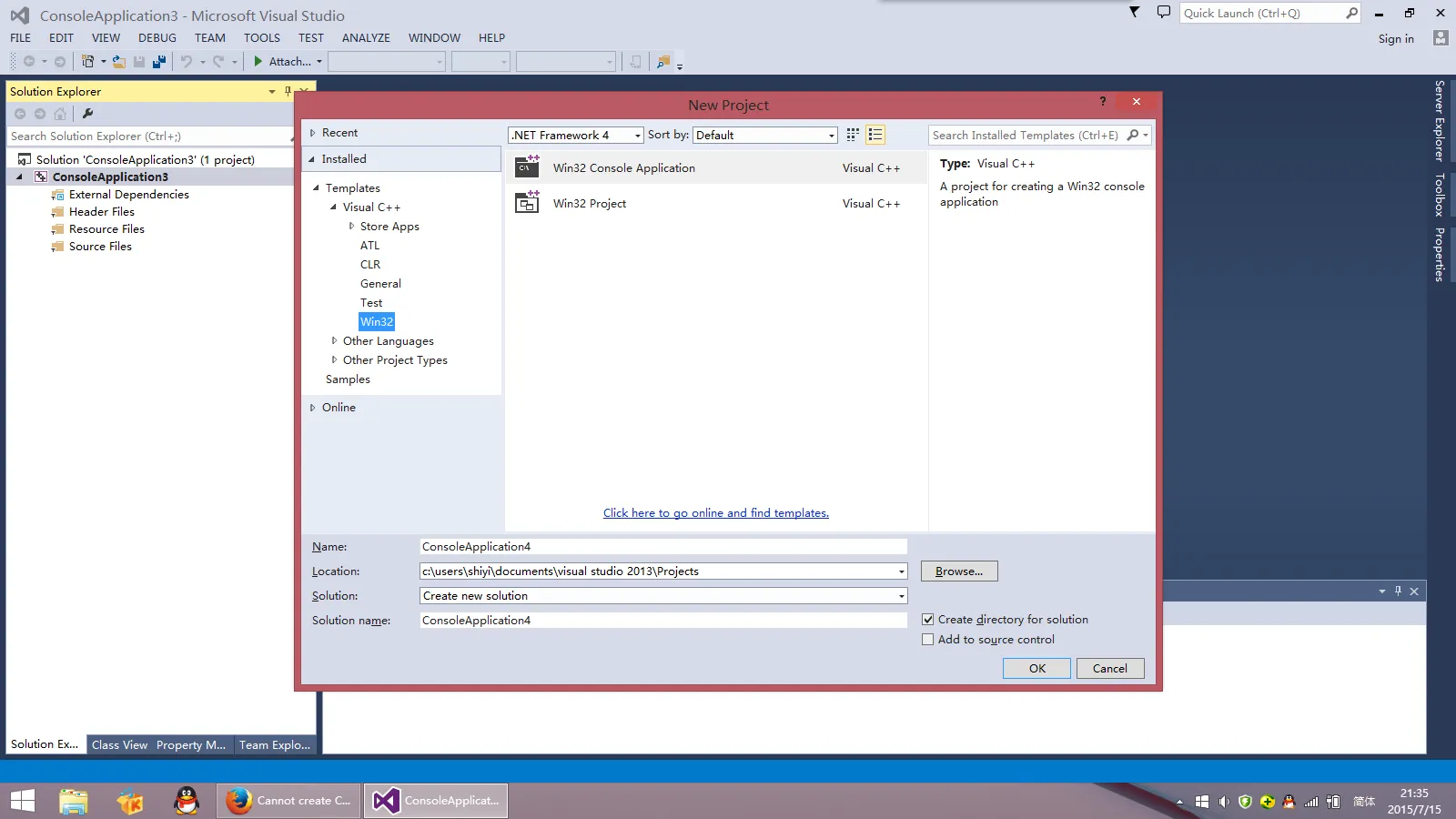The height and width of the screenshot is (819, 1456).
Task: Click the Open File toolbar icon
Action: pos(119,61)
